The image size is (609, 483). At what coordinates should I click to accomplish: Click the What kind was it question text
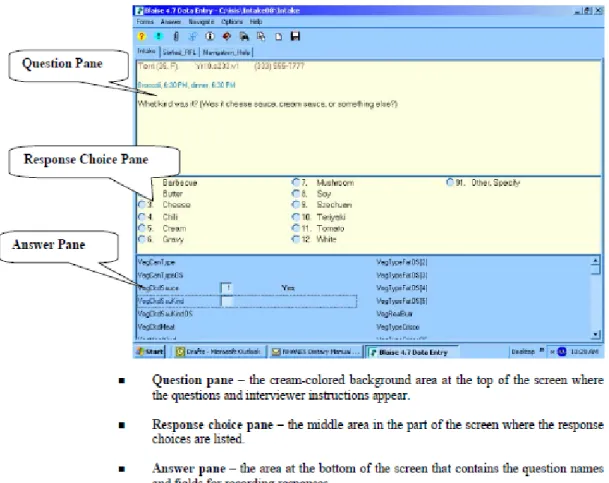267,104
